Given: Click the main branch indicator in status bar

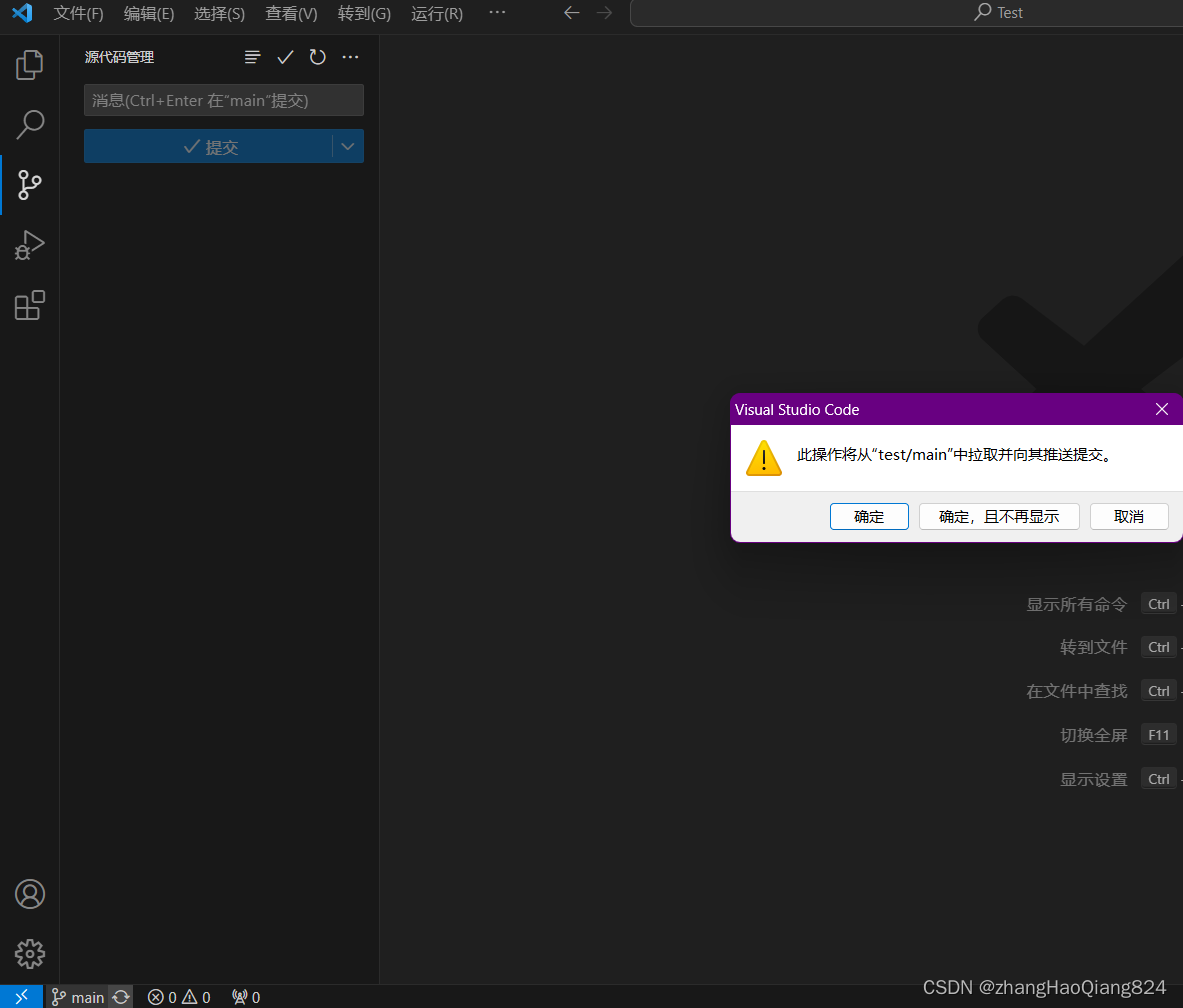Looking at the screenshot, I should [78, 997].
